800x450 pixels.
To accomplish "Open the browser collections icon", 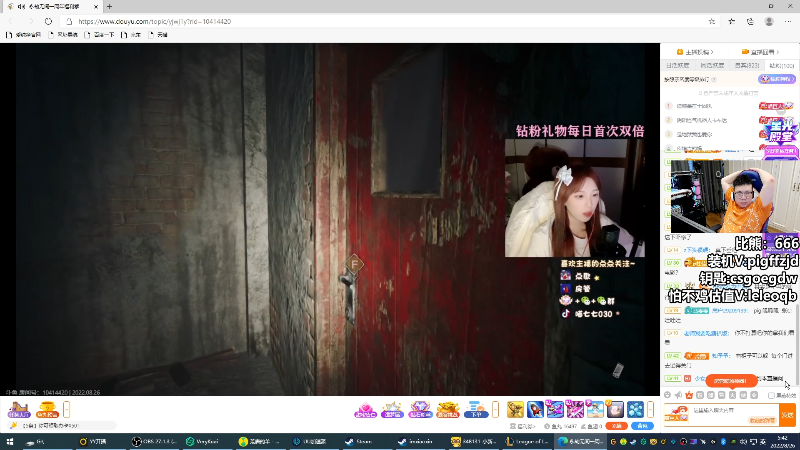I will tap(750, 21).
